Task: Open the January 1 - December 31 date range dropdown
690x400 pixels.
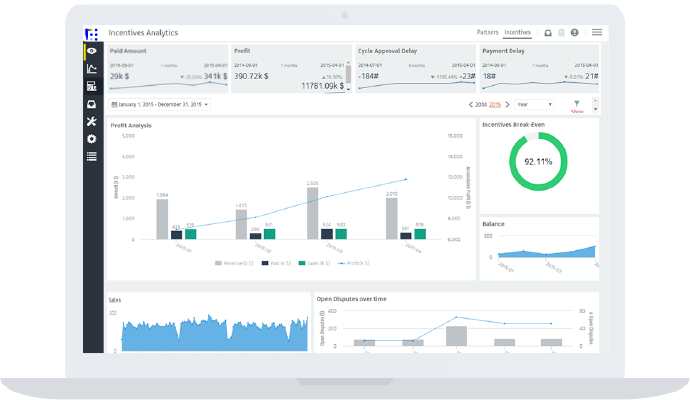Action: tap(160, 105)
